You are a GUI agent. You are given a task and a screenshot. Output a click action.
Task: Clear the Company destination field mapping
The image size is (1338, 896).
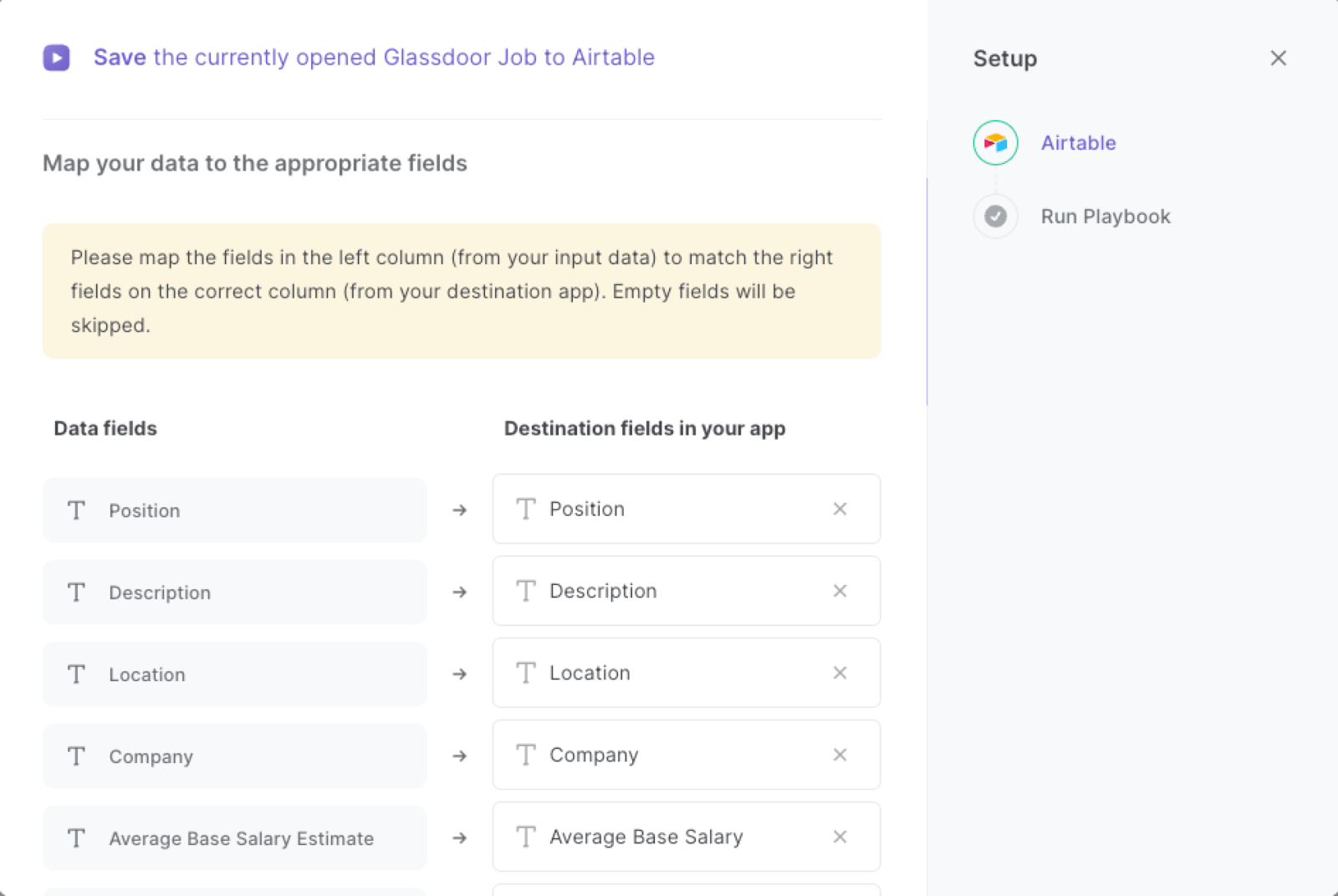(840, 755)
